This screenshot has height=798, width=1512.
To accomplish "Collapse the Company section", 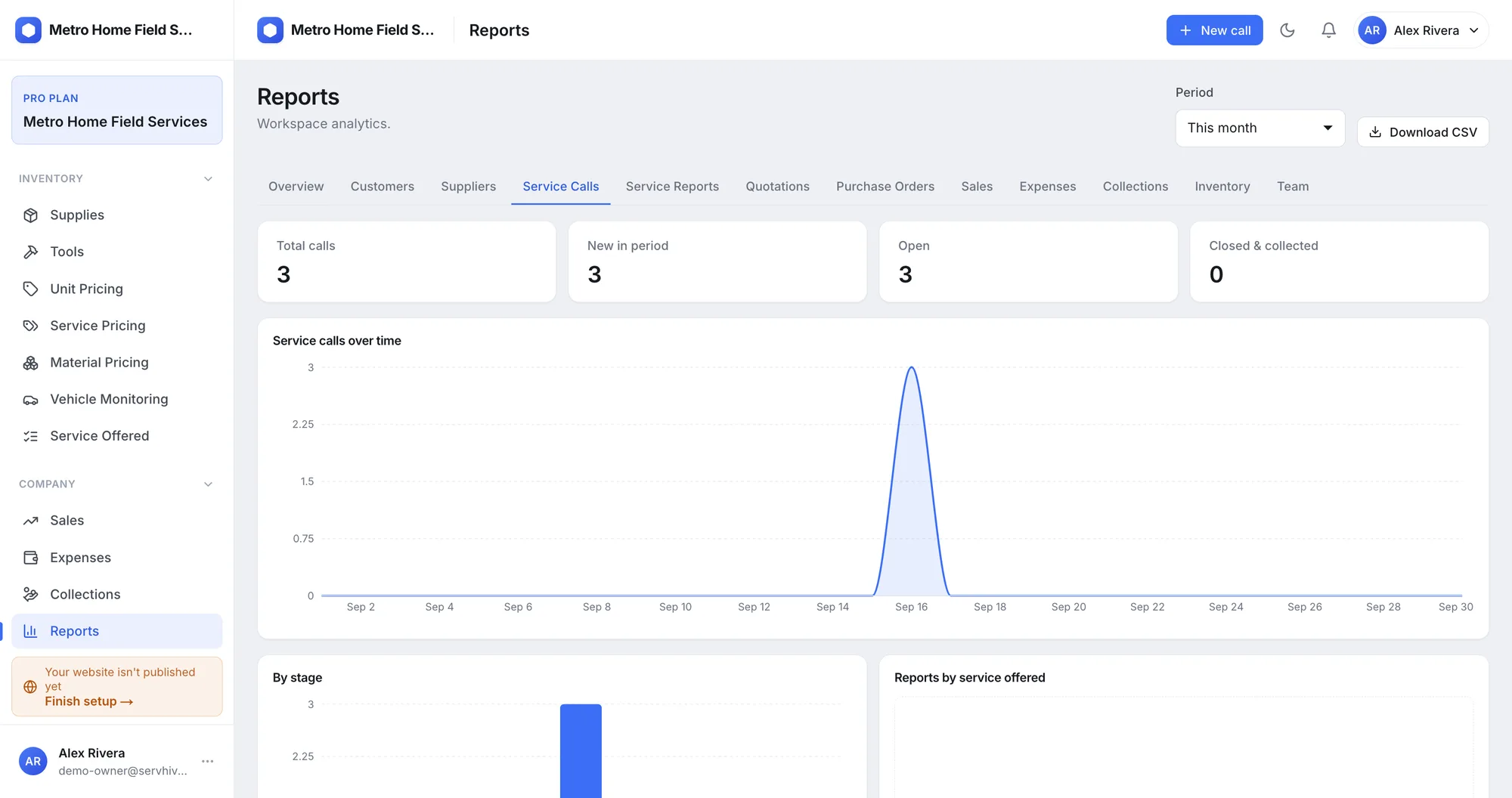I will 208,484.
